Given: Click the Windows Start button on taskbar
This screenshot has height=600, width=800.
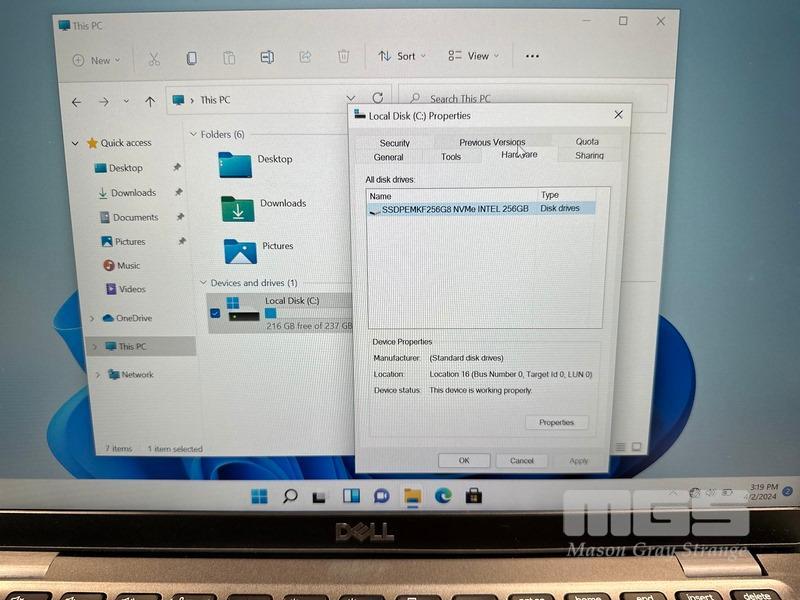Looking at the screenshot, I should pos(259,496).
